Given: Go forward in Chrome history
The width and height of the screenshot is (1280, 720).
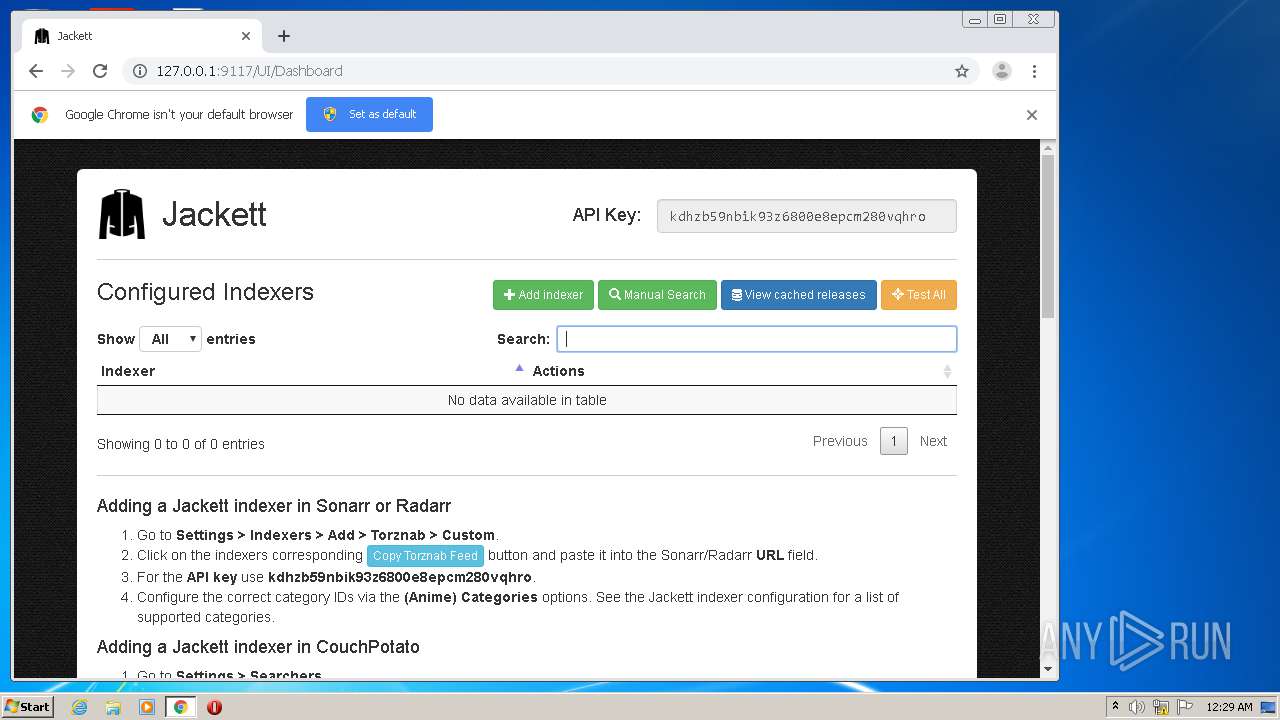Looking at the screenshot, I should tap(68, 71).
